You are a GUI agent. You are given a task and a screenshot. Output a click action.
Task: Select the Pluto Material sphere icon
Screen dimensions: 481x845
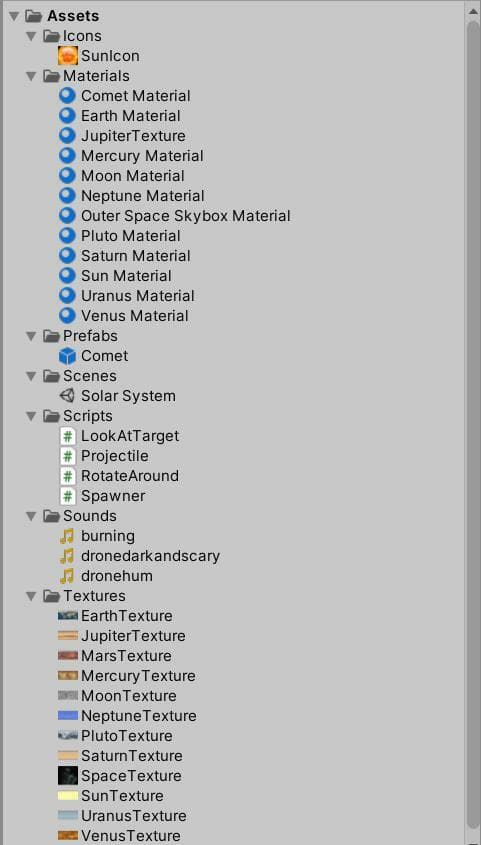click(67, 236)
